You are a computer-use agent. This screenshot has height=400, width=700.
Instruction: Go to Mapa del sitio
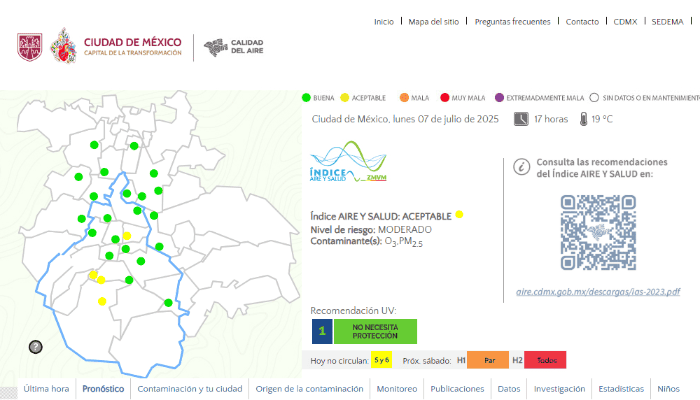434,21
